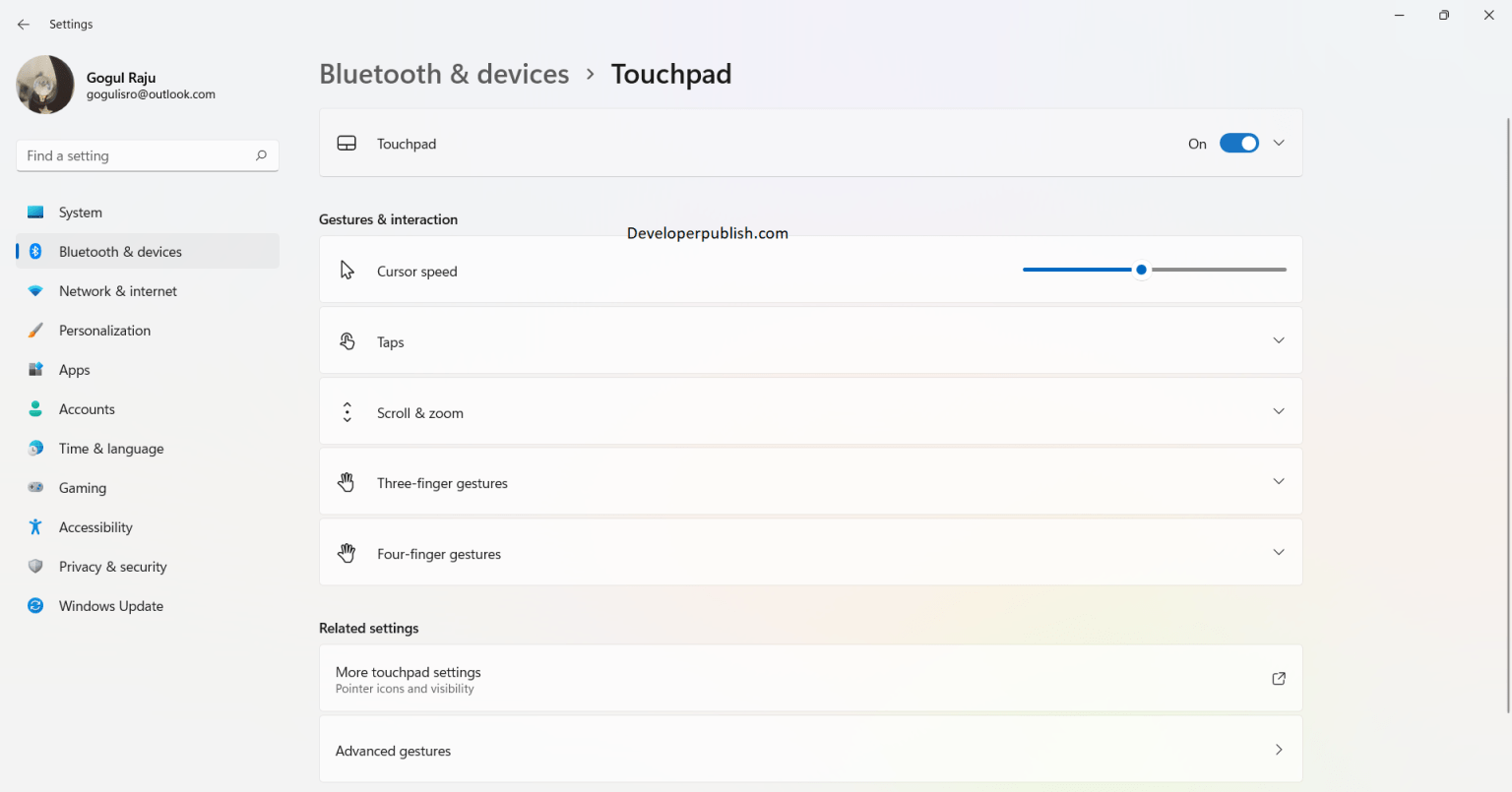
Task: Turn off the Touchpad toggle
Action: (x=1239, y=143)
